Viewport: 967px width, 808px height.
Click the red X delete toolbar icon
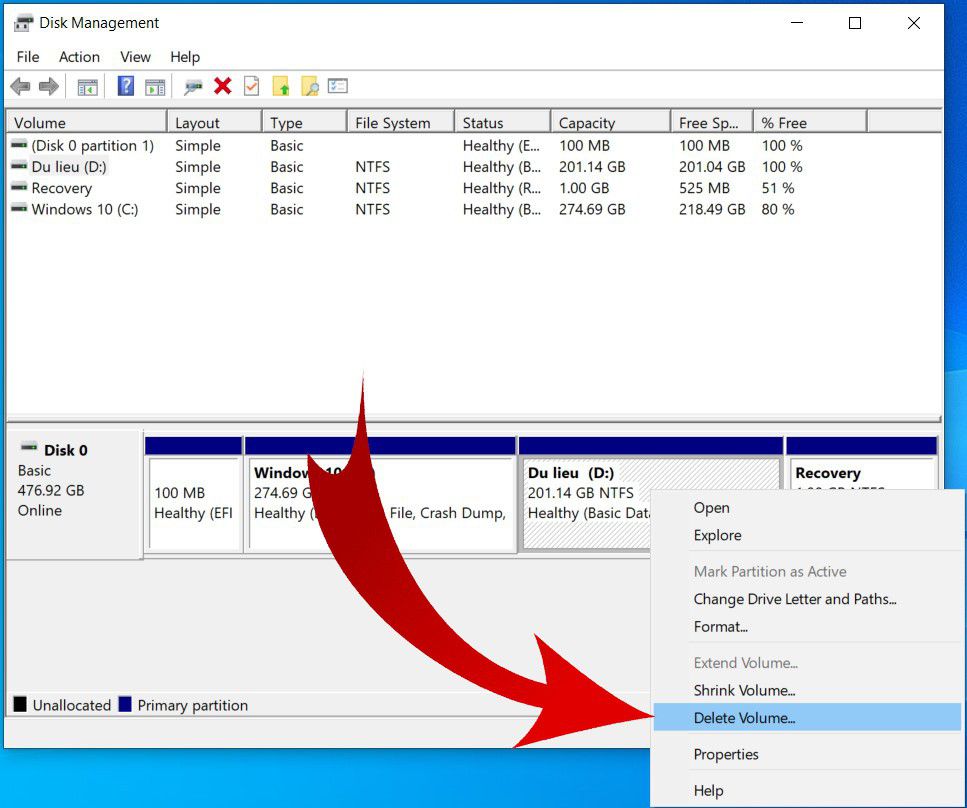coord(223,87)
